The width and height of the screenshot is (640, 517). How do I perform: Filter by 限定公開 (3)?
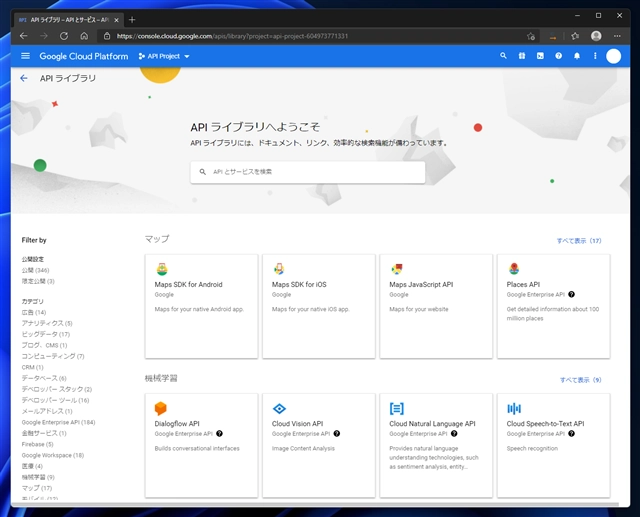[38, 281]
